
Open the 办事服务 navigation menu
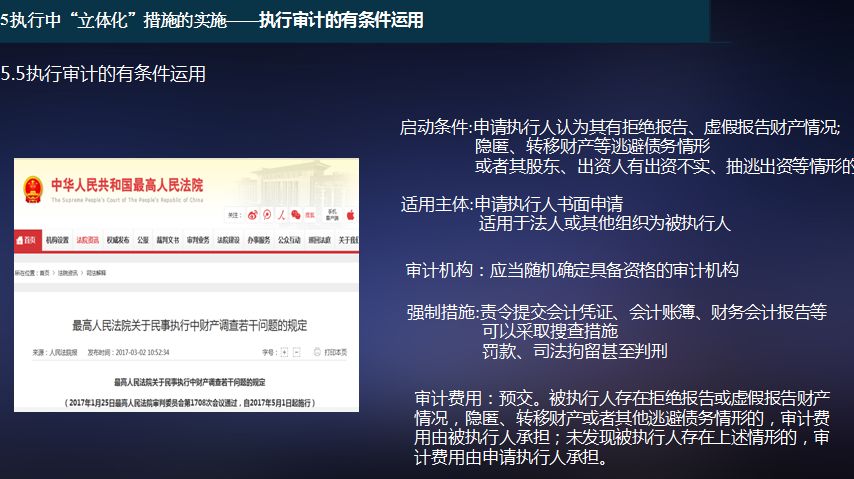coord(259,240)
